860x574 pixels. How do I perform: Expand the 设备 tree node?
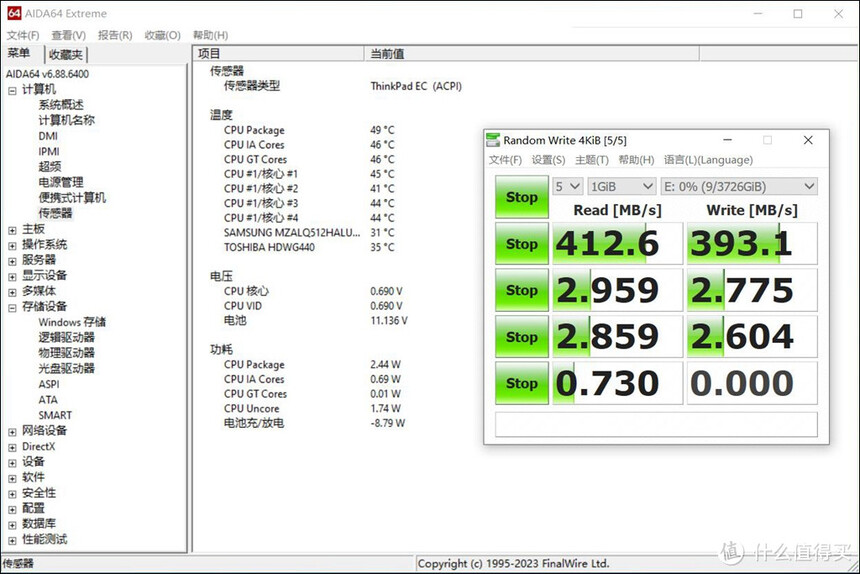tap(12, 463)
